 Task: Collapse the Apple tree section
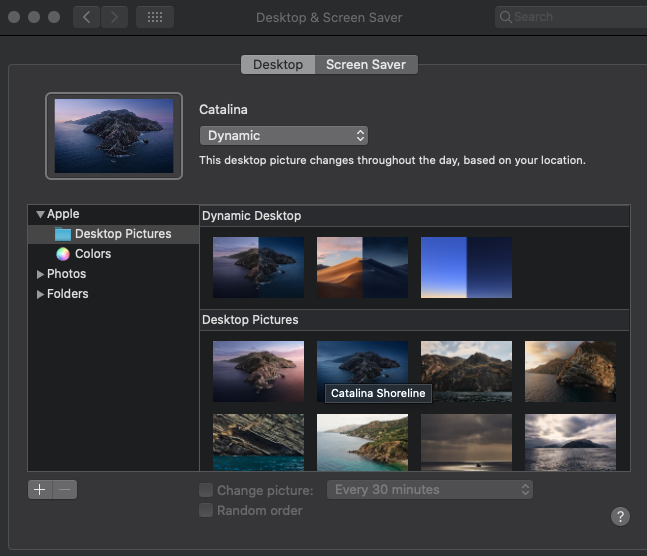[x=40, y=214]
